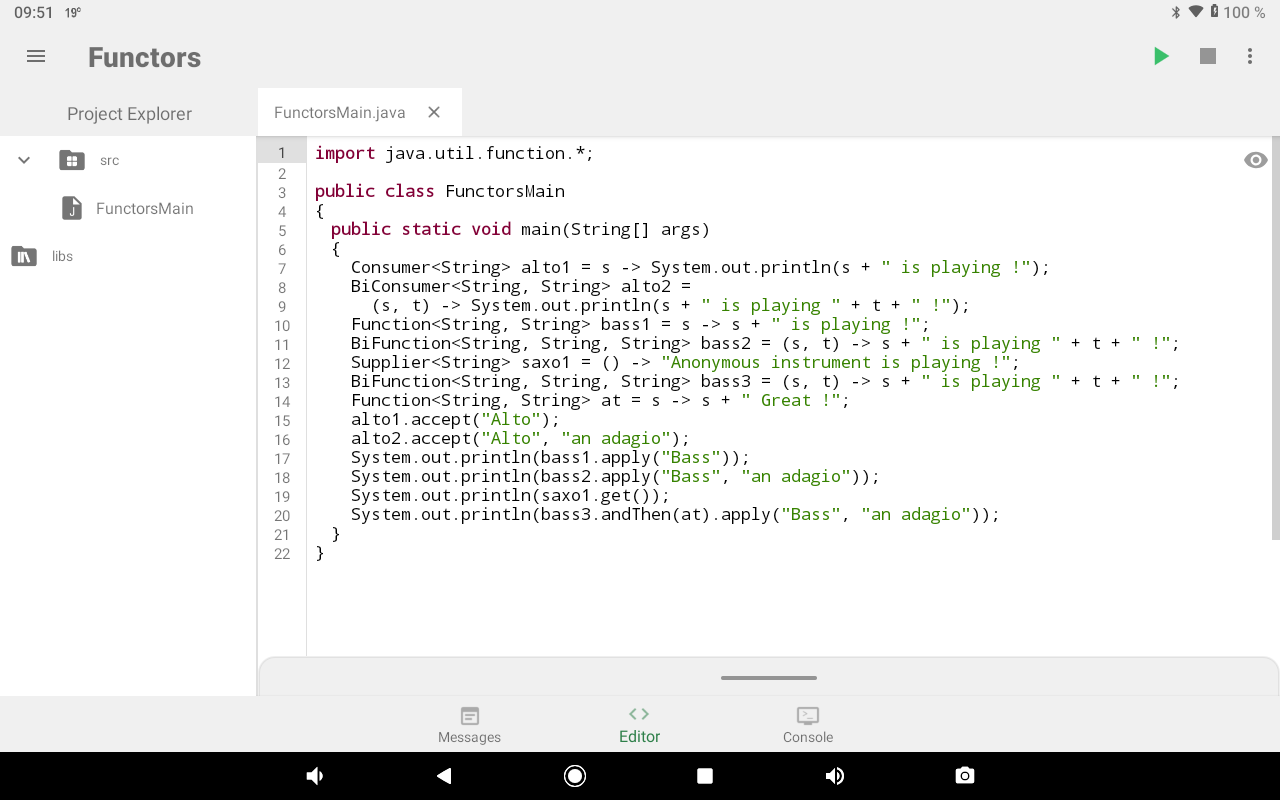
Task: Click the println(bass1.apply("Bass")) line
Action: 550,457
